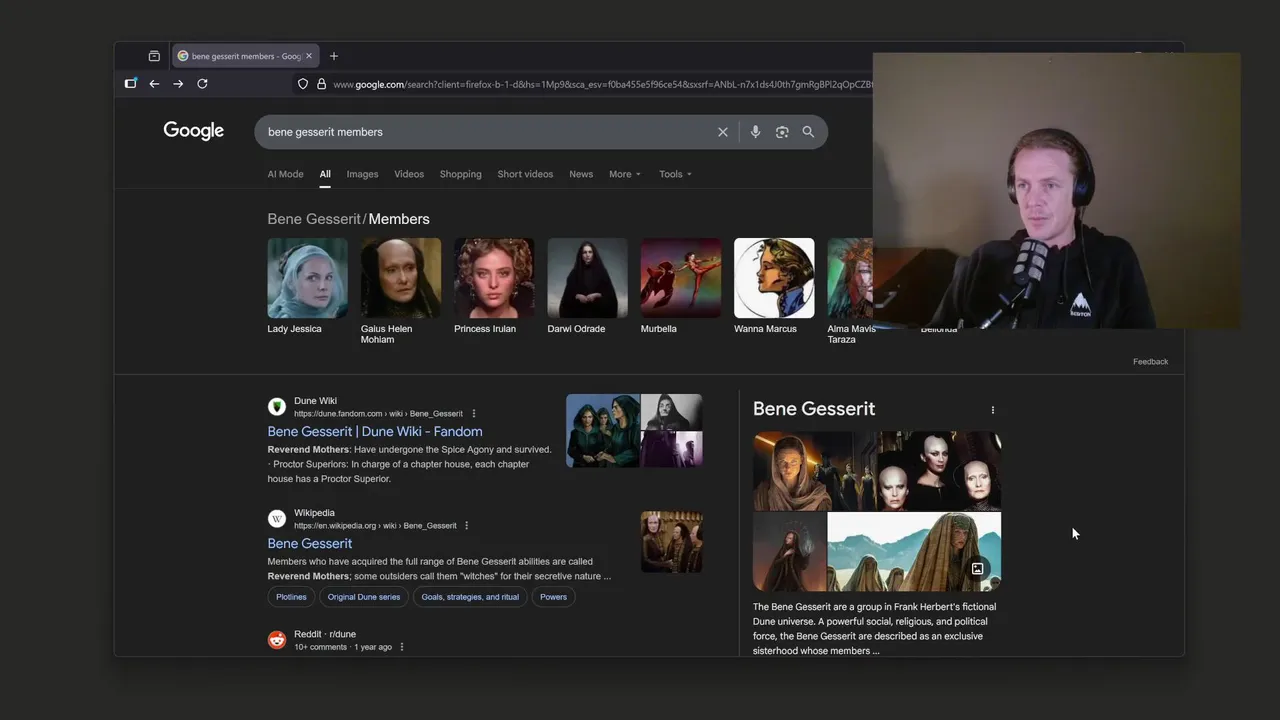Click the image gallery icon on panel photos
The image size is (1280, 720).
tap(978, 569)
